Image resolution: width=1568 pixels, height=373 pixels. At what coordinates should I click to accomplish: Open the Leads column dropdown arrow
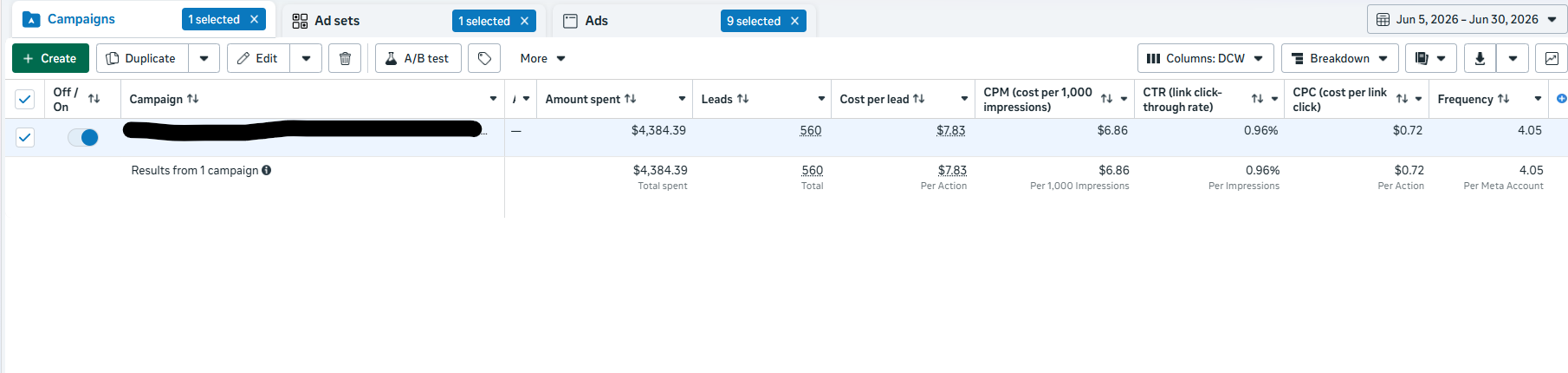(x=821, y=99)
